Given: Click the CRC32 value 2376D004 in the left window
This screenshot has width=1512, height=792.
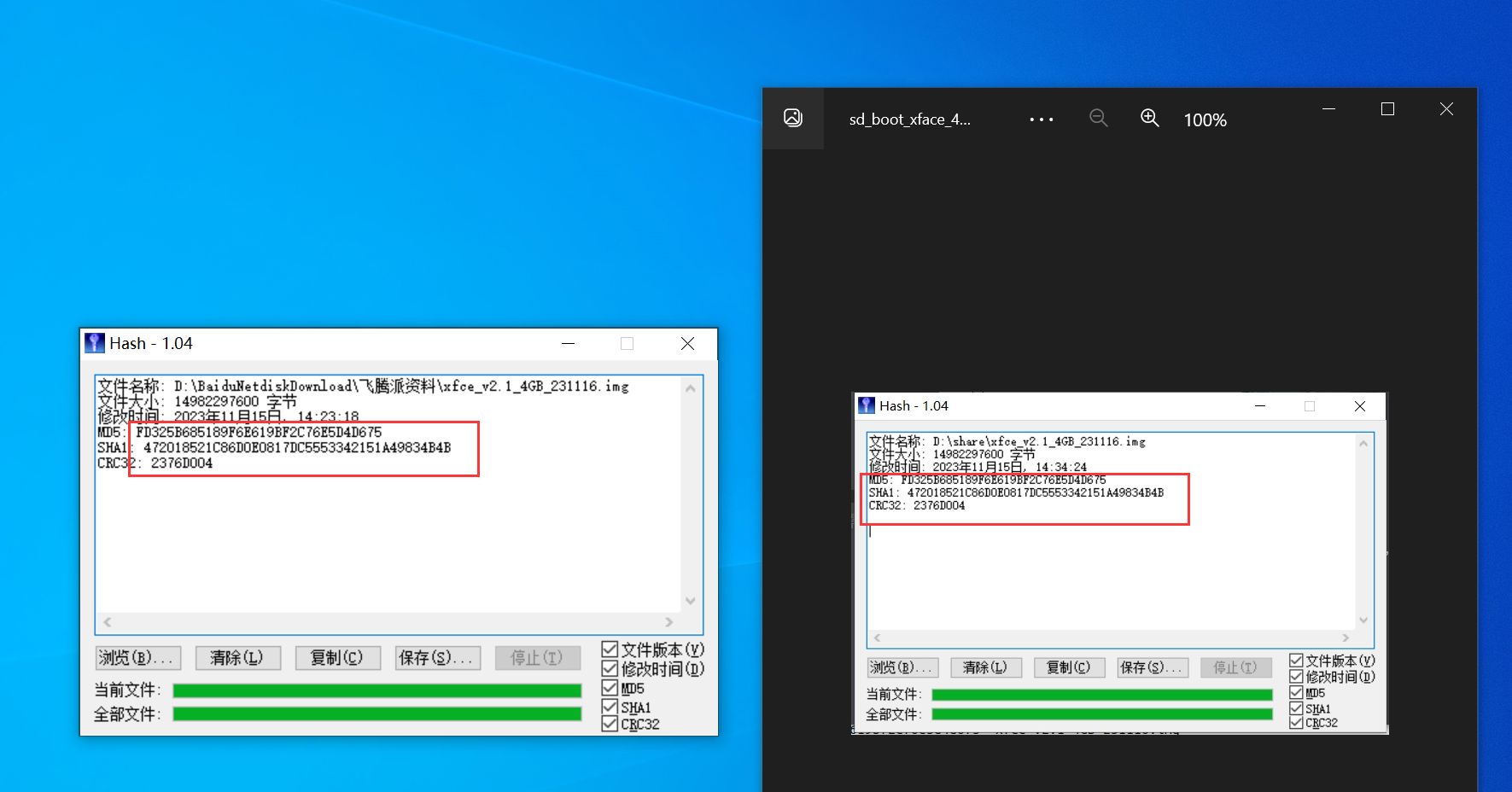Looking at the screenshot, I should (182, 463).
